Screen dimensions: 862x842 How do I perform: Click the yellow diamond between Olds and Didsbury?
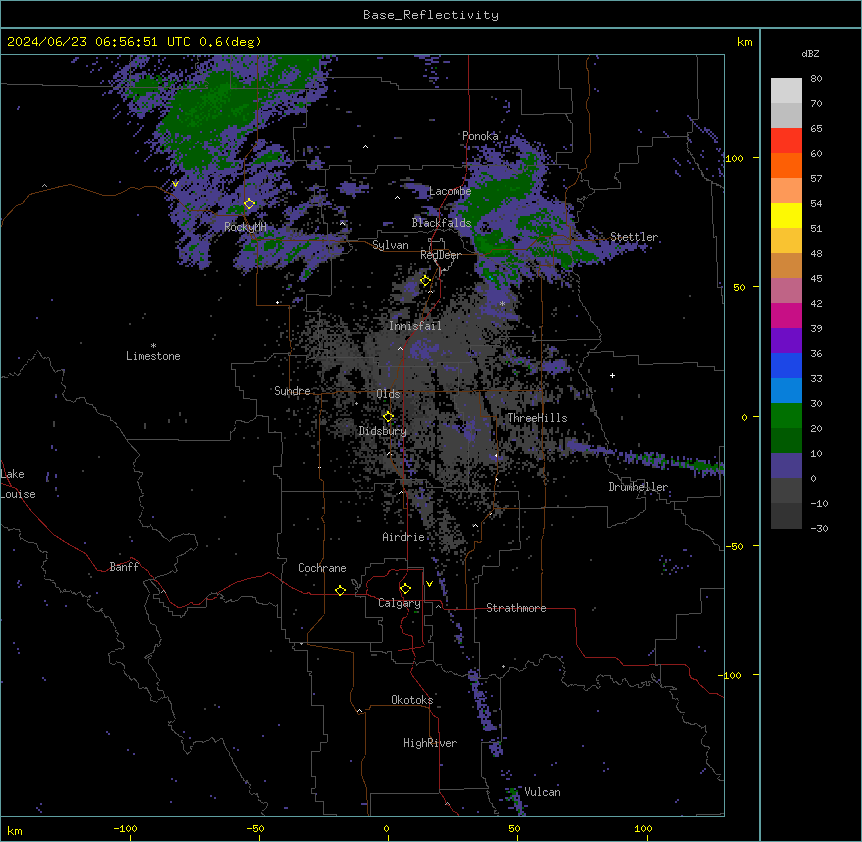click(x=389, y=417)
